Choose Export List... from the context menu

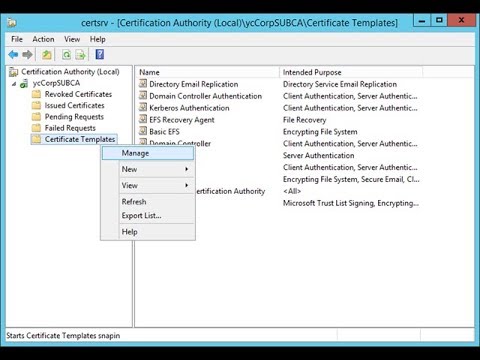(x=148, y=216)
